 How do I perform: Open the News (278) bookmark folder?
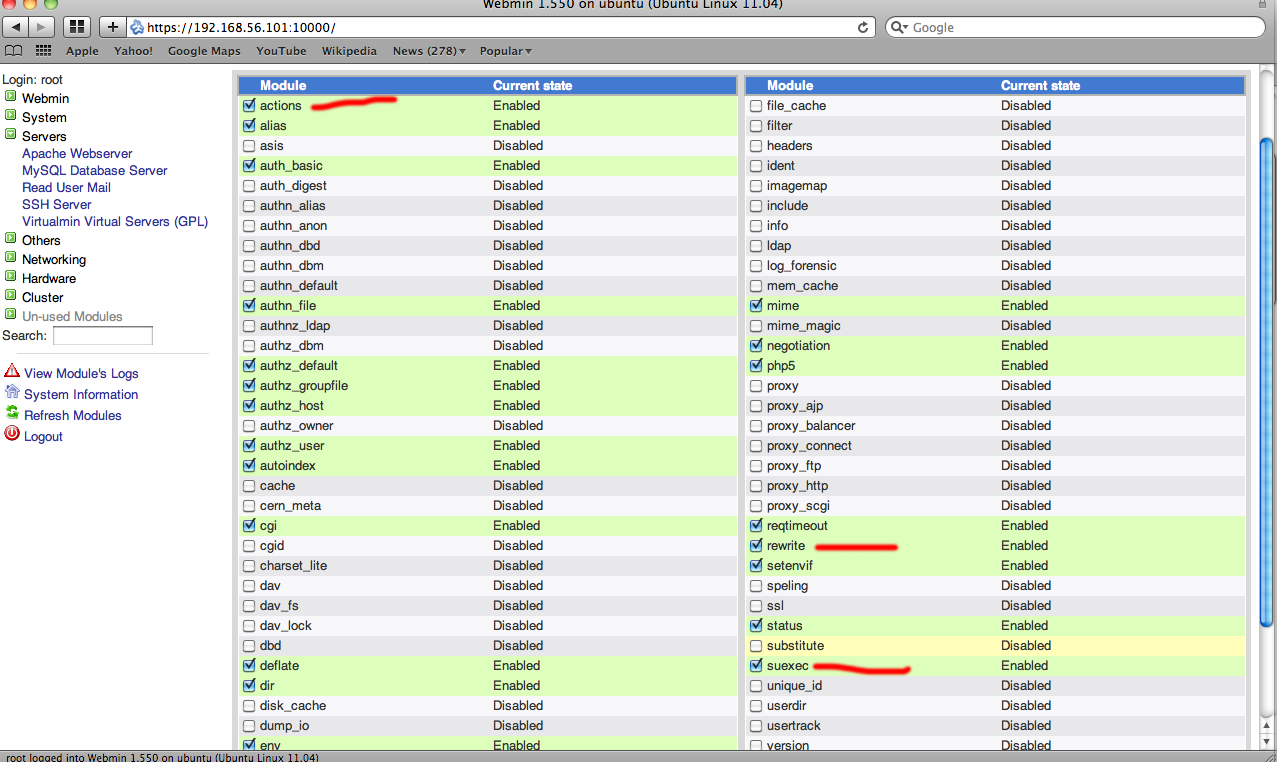click(429, 51)
